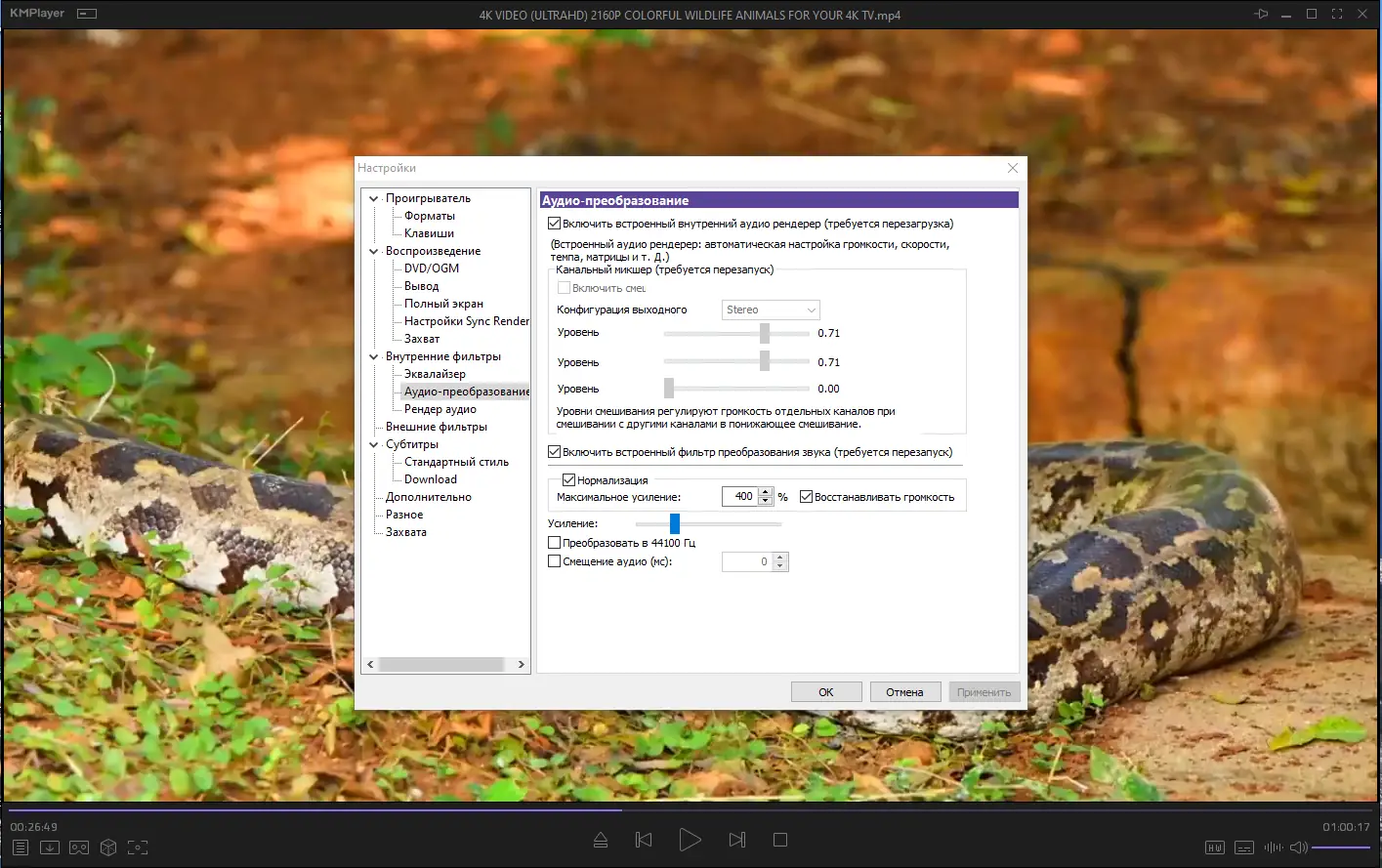
Task: Close the Настройки dialog
Action: (1013, 168)
